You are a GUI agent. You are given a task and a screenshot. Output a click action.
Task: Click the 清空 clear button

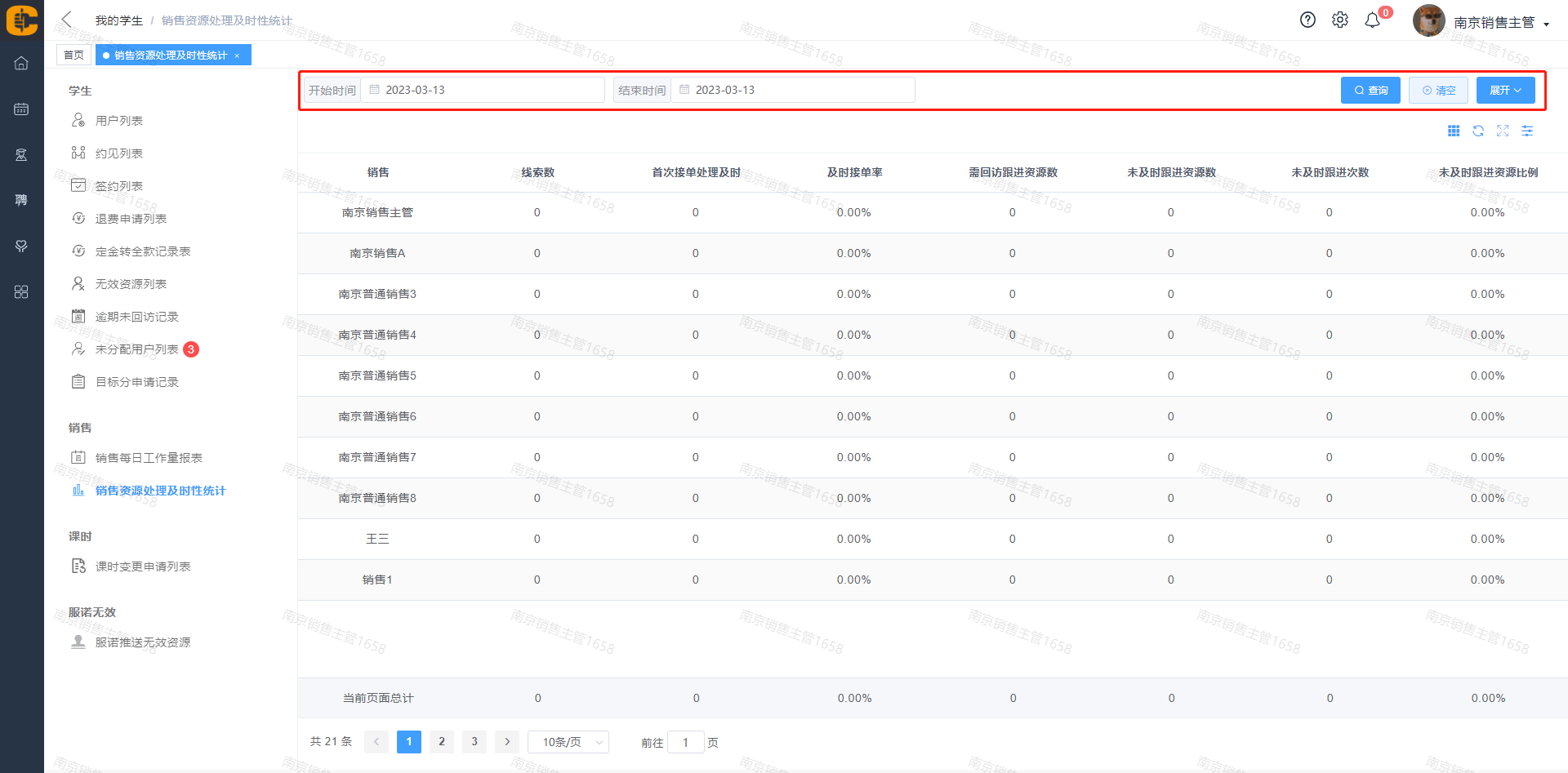click(x=1438, y=90)
